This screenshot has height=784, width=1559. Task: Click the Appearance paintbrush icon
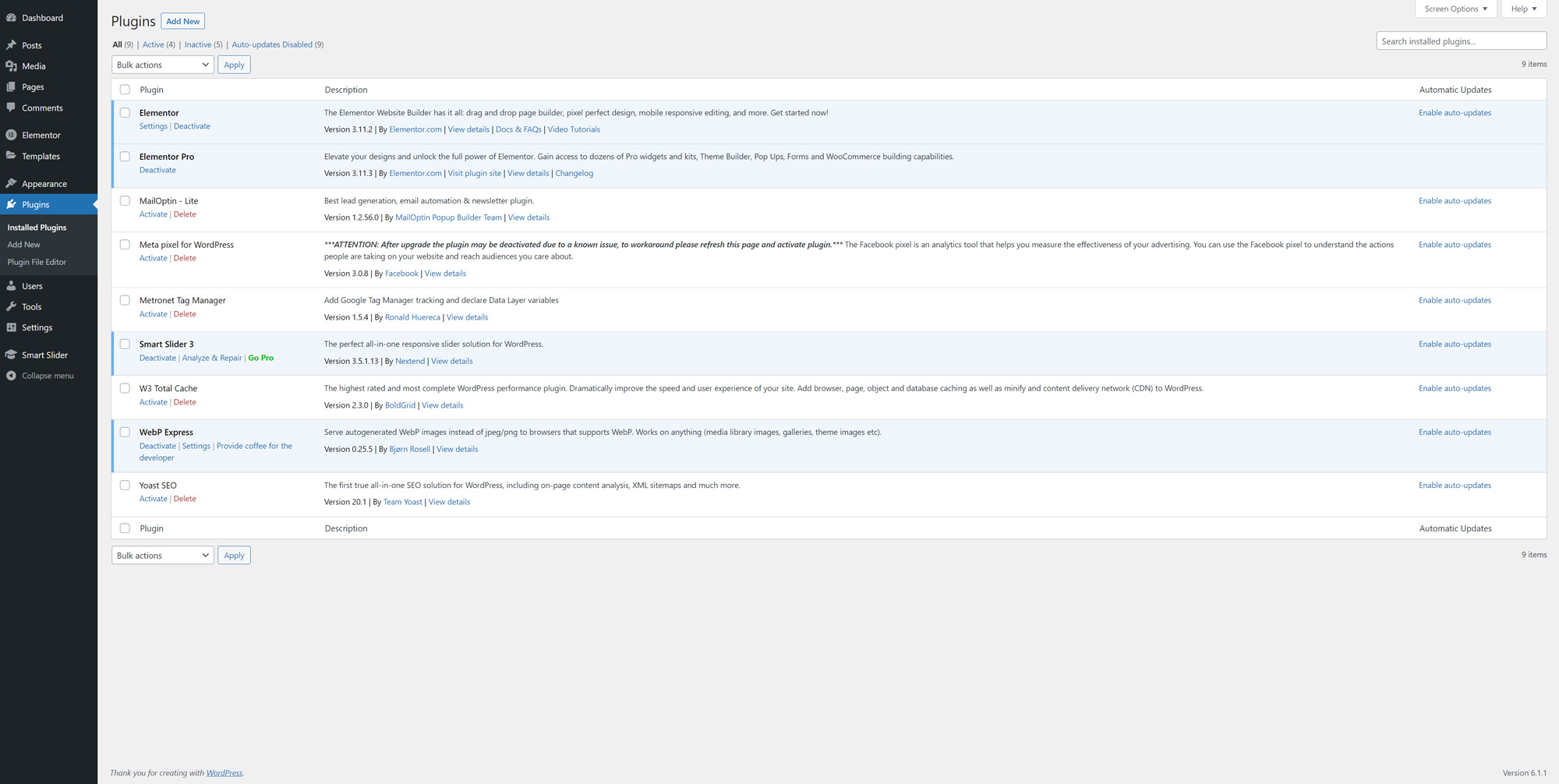tap(11, 183)
